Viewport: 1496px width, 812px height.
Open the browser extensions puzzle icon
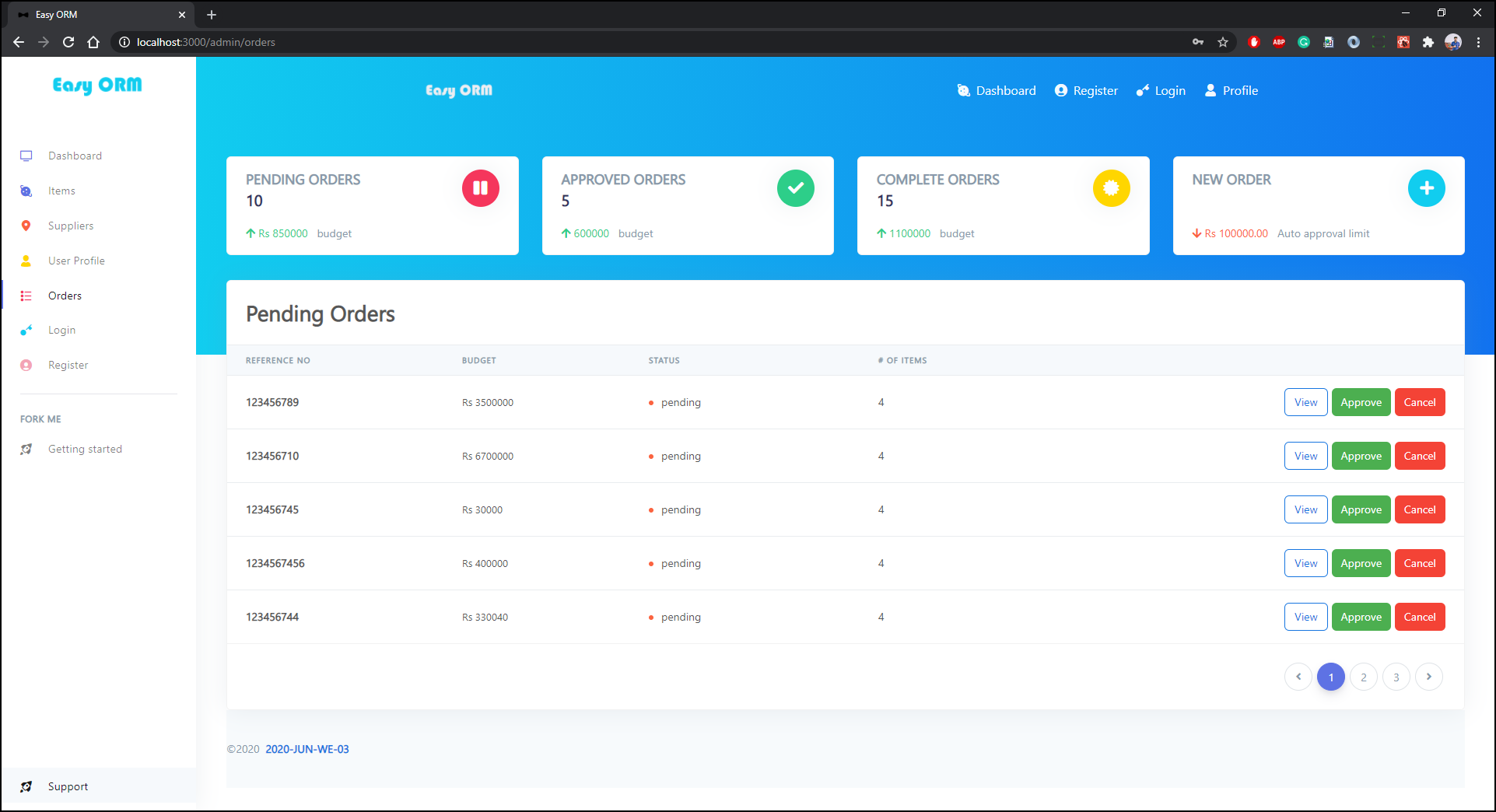1428,42
